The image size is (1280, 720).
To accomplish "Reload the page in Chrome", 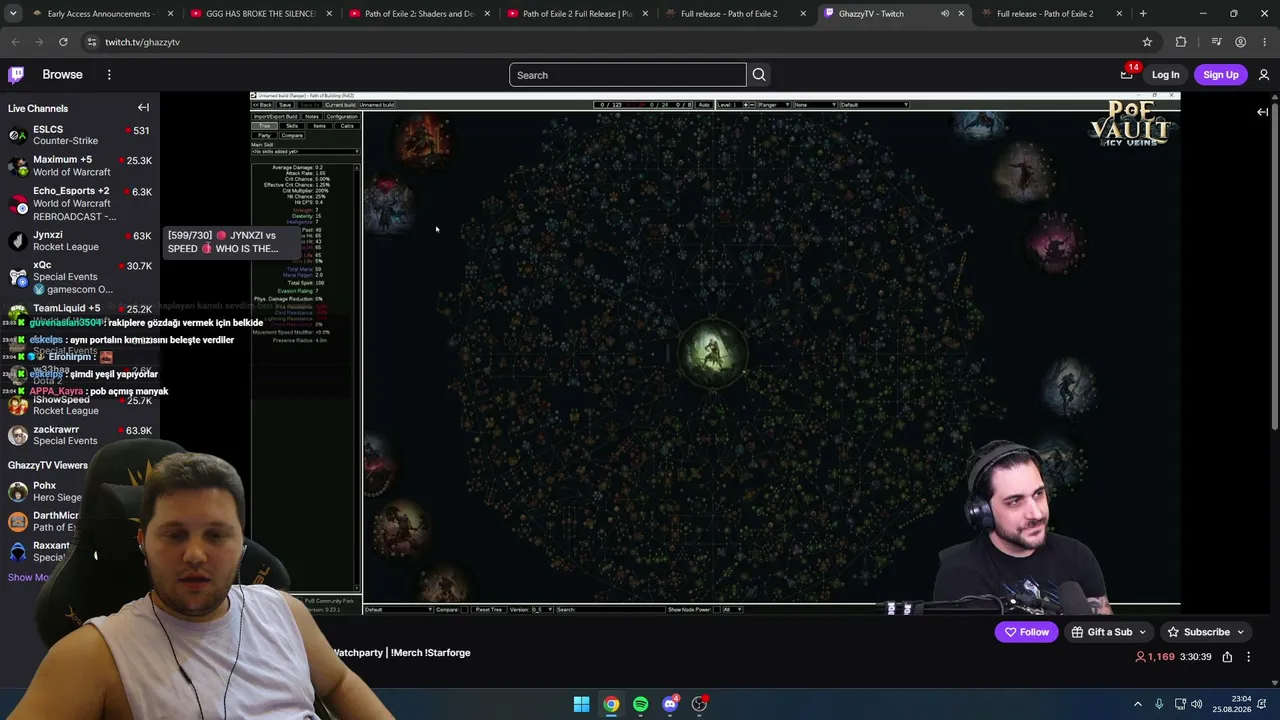I will click(x=63, y=42).
